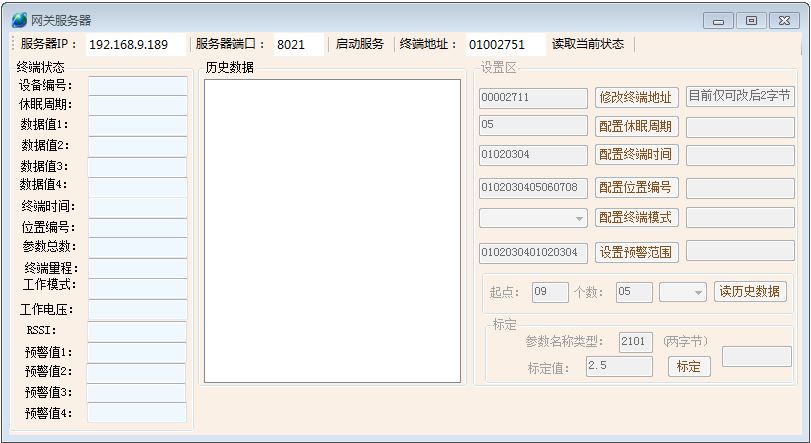This screenshot has width=811, height=443.
Task: Click the 修改终端地址 button
Action: (x=636, y=97)
